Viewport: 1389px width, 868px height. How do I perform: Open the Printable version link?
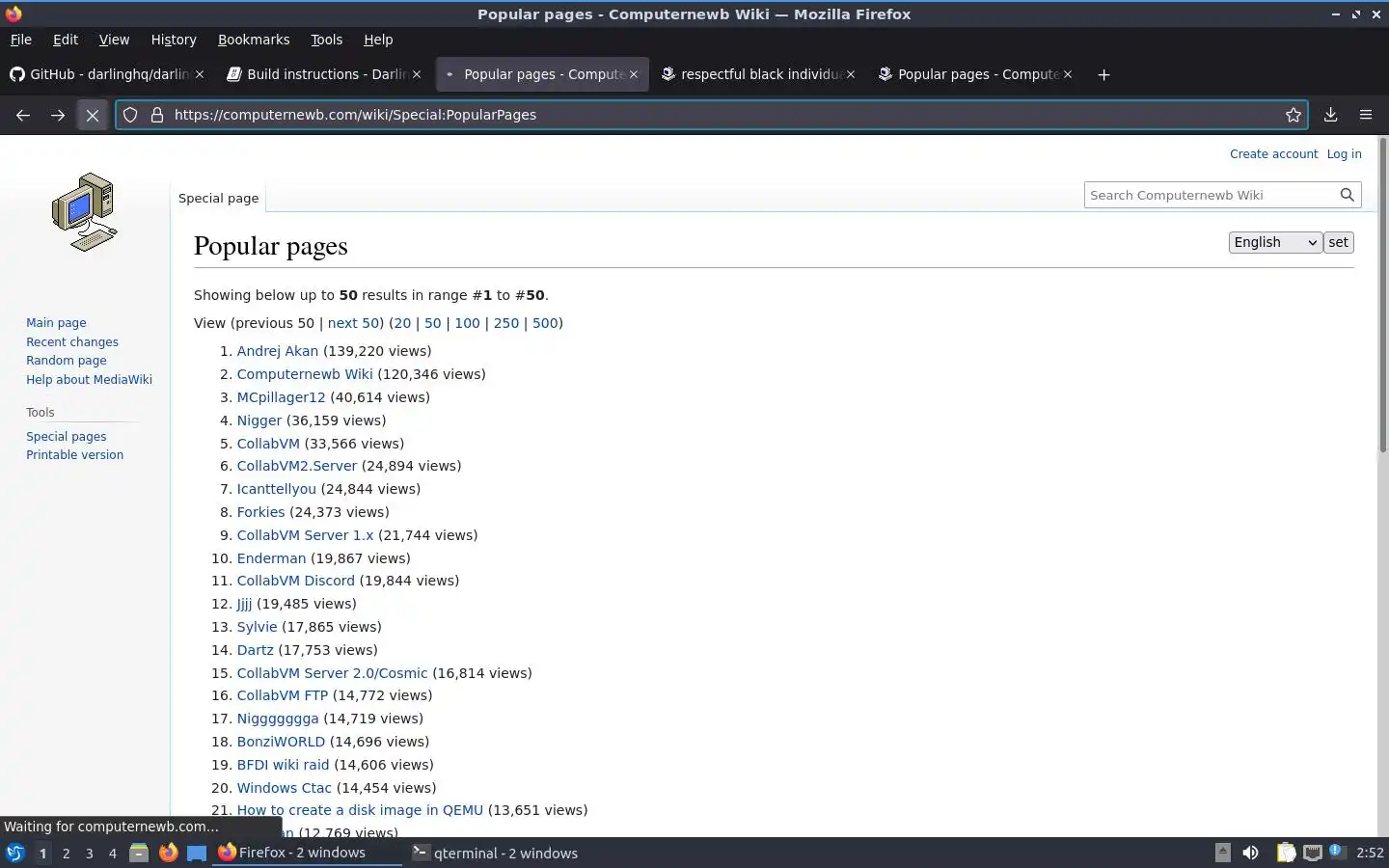[x=74, y=455]
